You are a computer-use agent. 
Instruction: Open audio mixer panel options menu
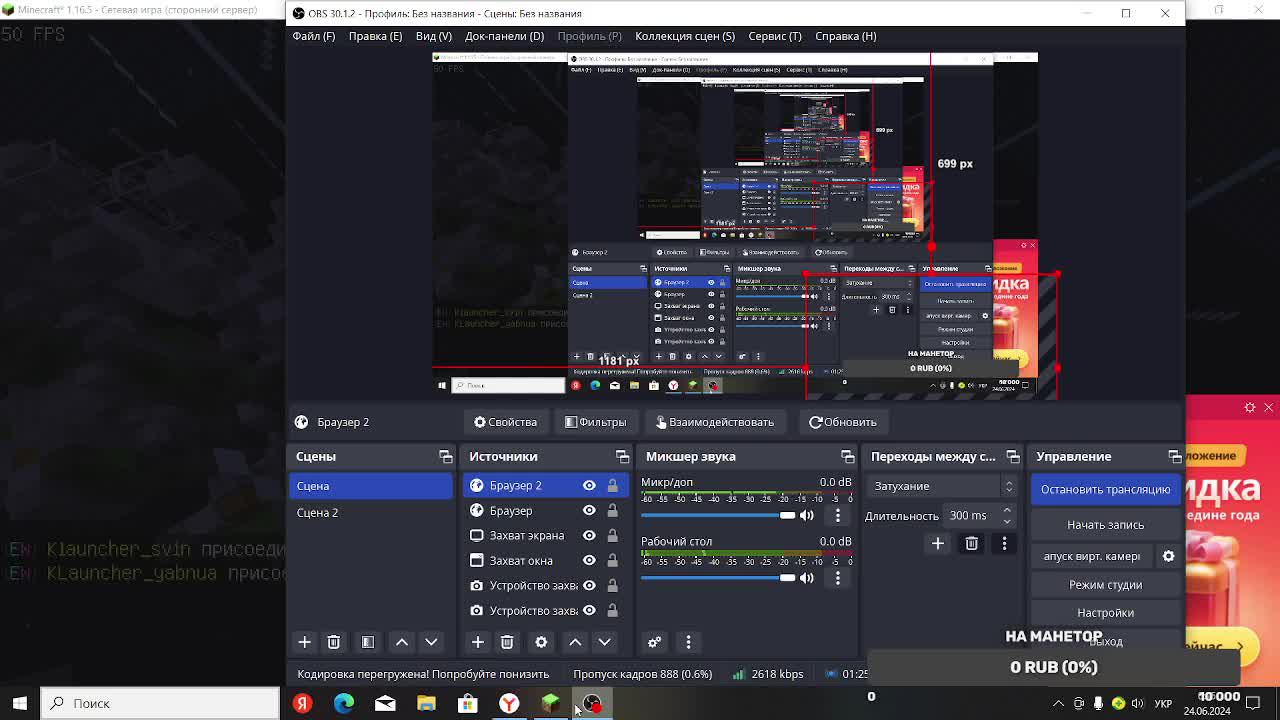tap(688, 642)
